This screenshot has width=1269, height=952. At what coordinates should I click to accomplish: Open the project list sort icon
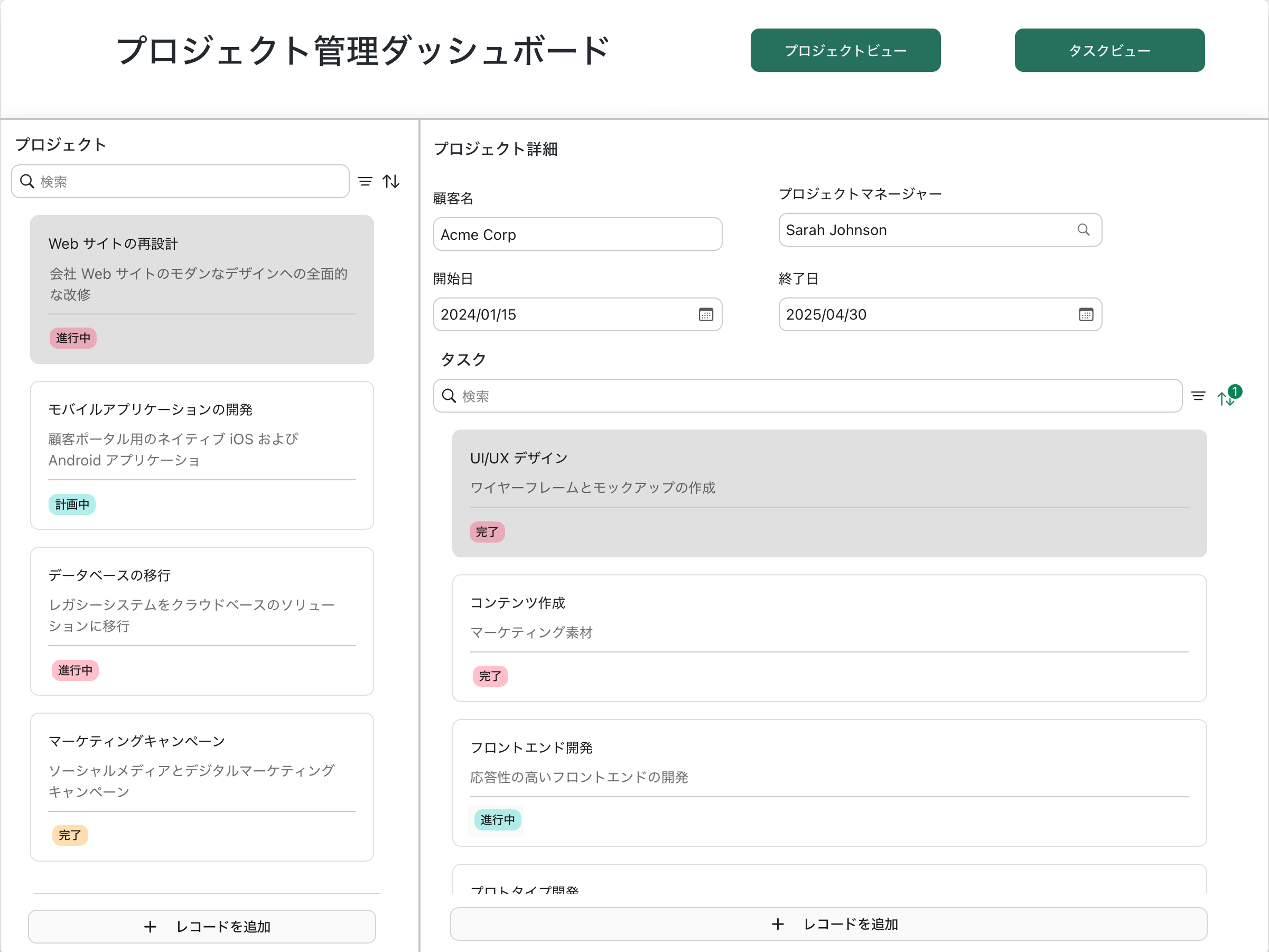click(391, 181)
